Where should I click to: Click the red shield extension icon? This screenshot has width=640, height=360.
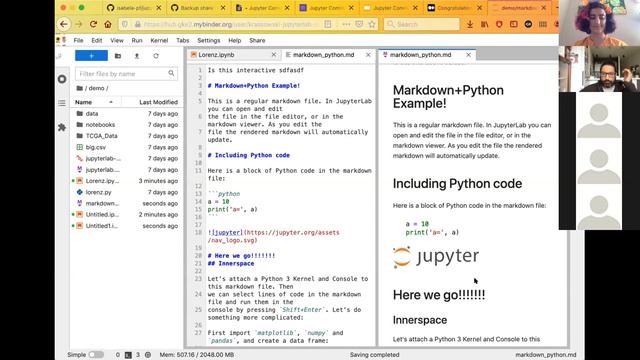coord(499,24)
